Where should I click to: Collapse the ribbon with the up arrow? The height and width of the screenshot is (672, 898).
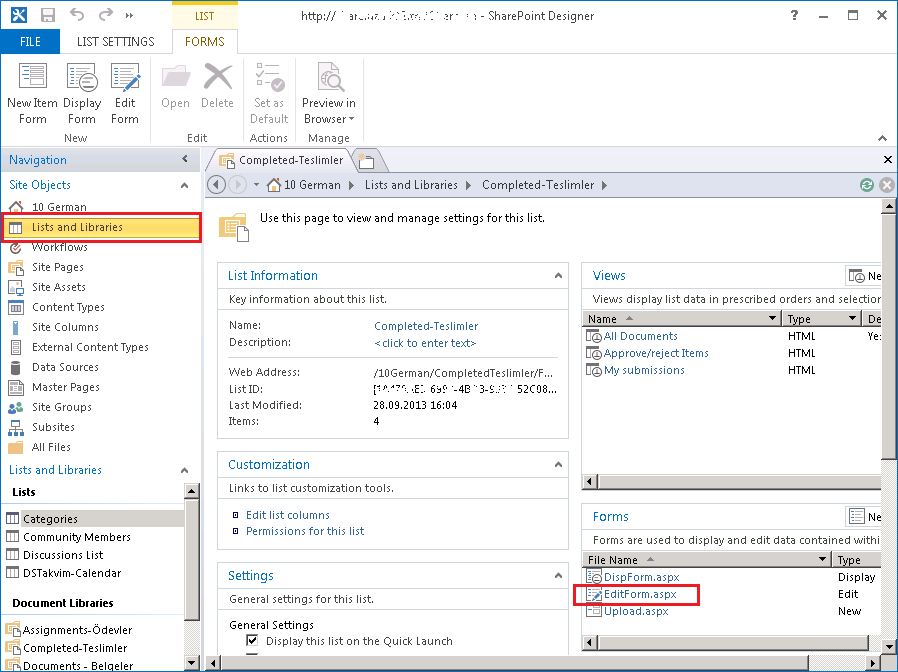pos(883,138)
